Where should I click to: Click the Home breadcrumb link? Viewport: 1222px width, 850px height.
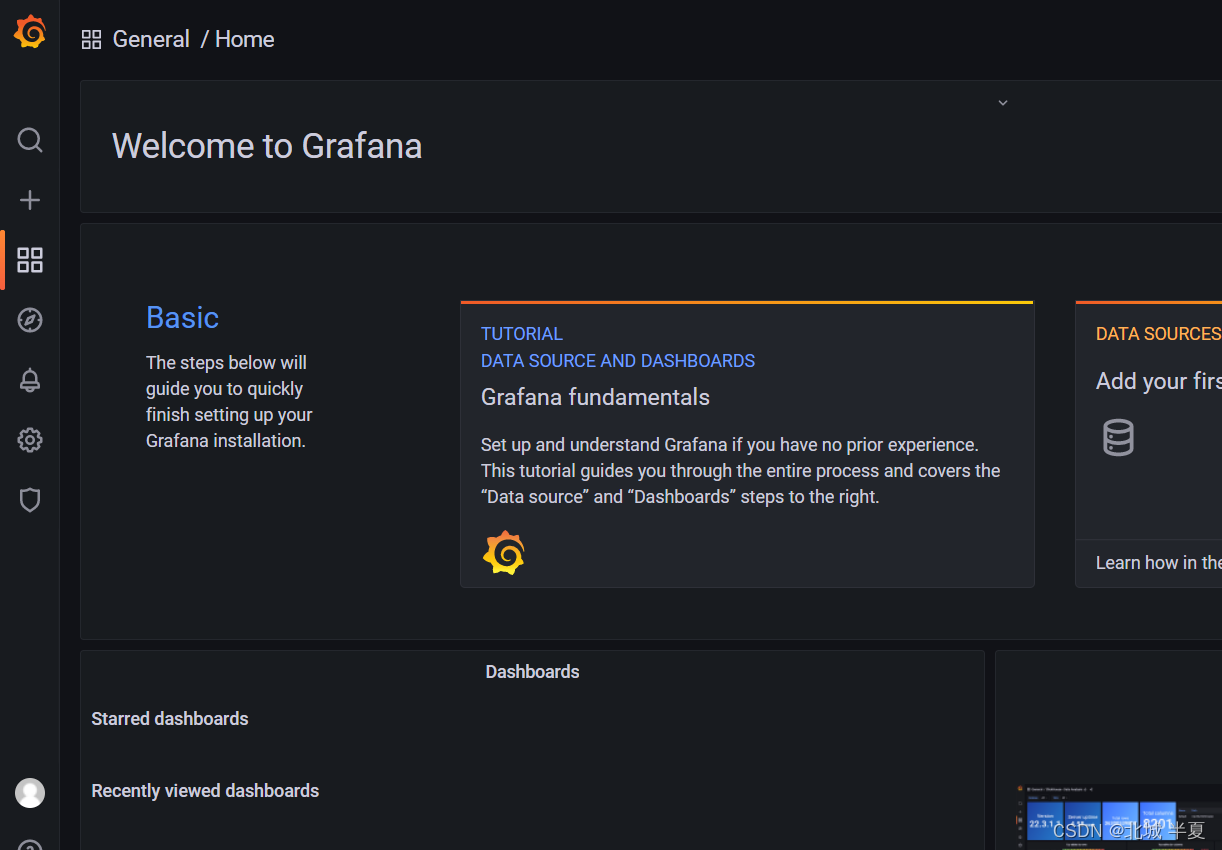point(245,39)
